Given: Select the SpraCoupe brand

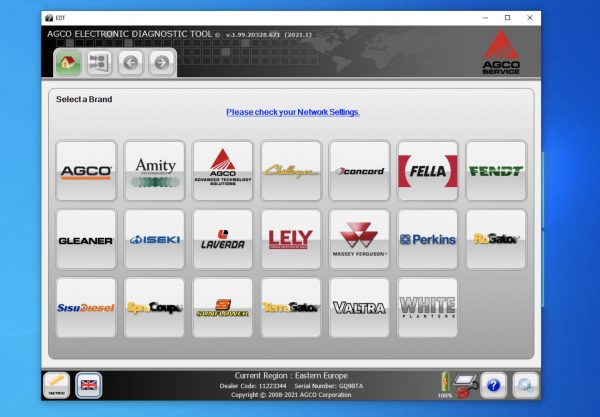Looking at the screenshot, I should tap(155, 308).
